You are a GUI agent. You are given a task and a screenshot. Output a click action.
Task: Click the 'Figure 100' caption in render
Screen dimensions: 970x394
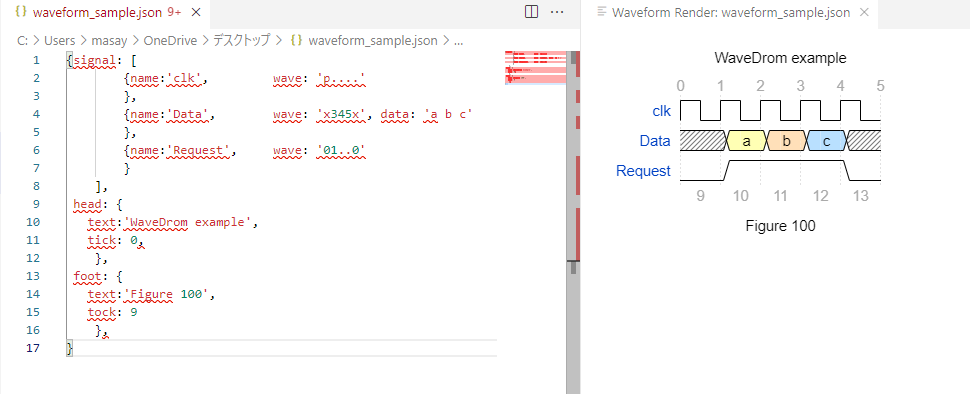780,226
